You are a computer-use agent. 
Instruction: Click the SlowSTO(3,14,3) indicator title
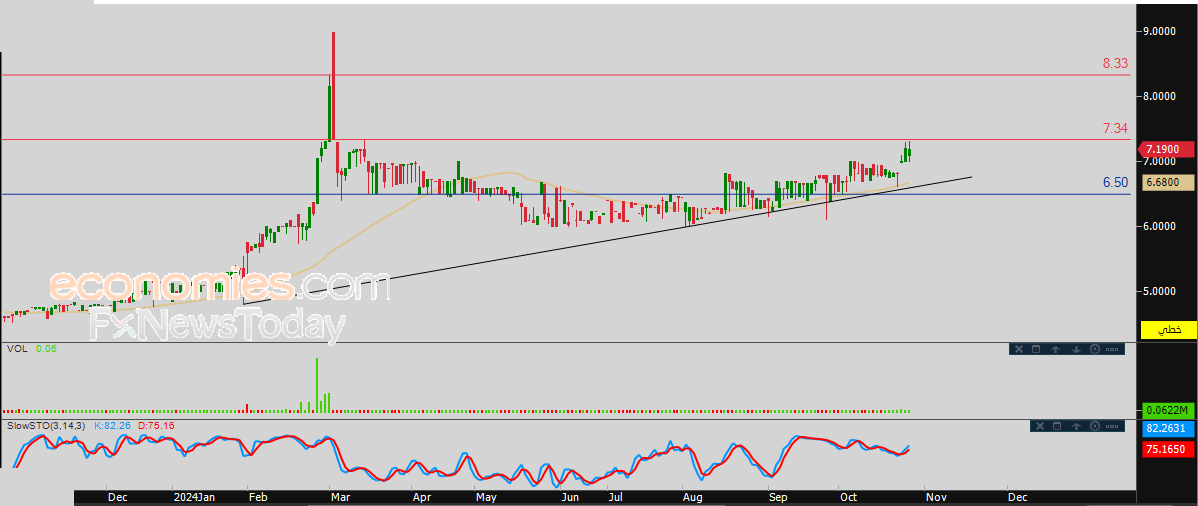47,424
